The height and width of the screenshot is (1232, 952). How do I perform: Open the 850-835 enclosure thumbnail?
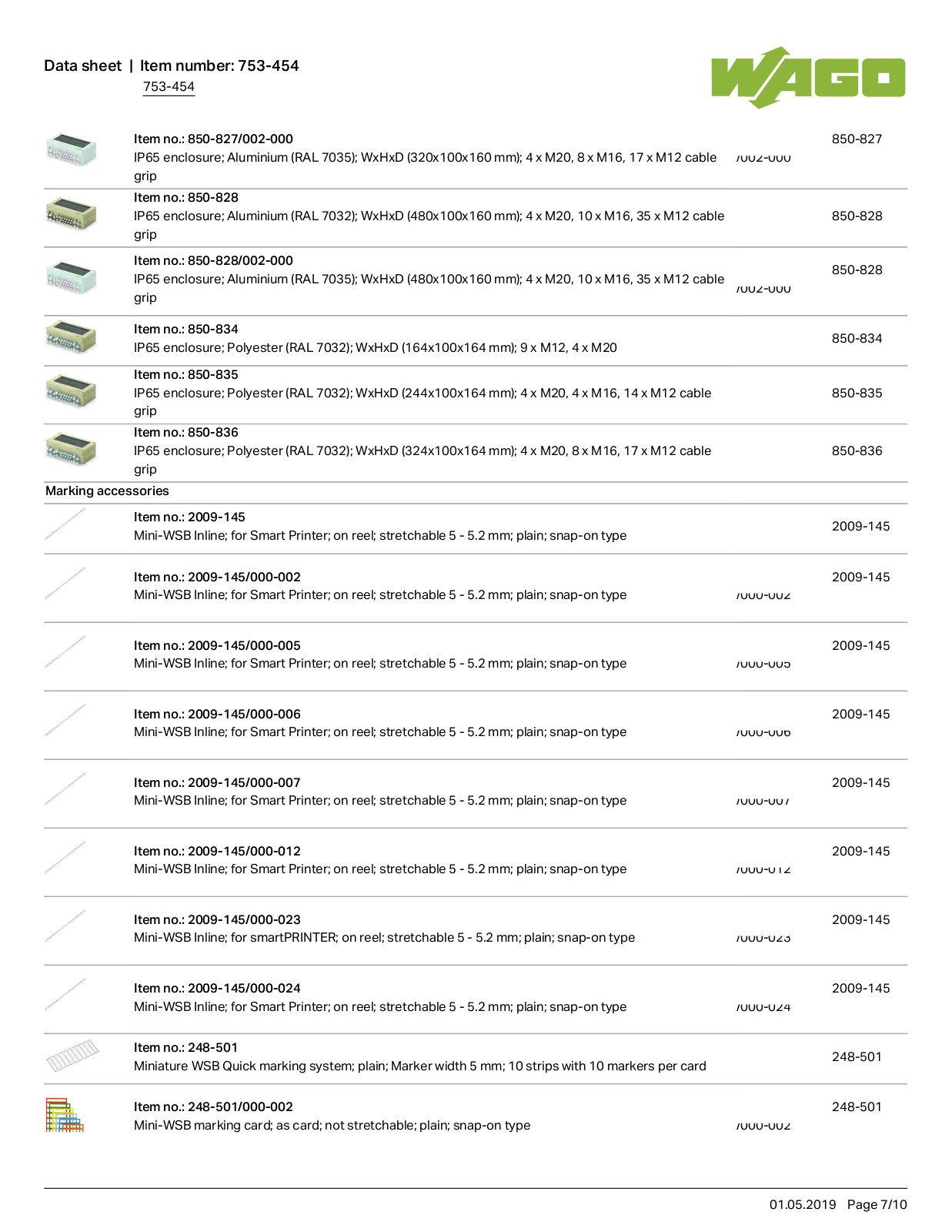pyautogui.click(x=72, y=390)
